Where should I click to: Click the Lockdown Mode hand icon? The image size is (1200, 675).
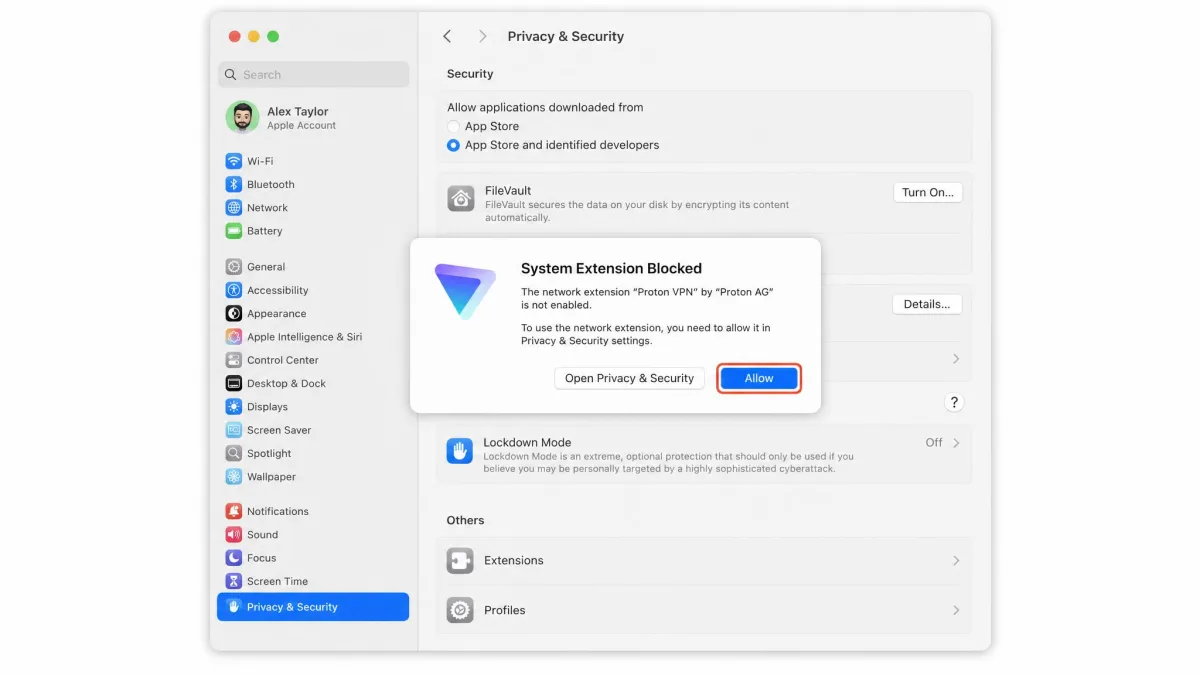click(460, 451)
